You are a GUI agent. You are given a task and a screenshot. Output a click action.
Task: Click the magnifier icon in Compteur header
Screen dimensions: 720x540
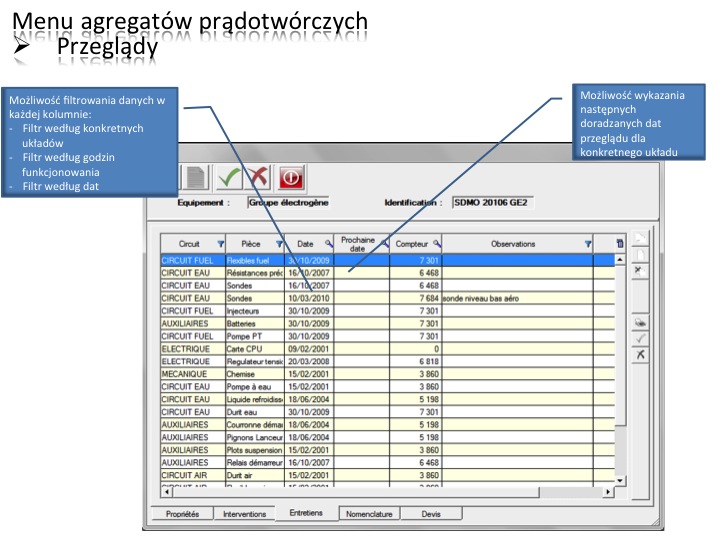point(435,243)
